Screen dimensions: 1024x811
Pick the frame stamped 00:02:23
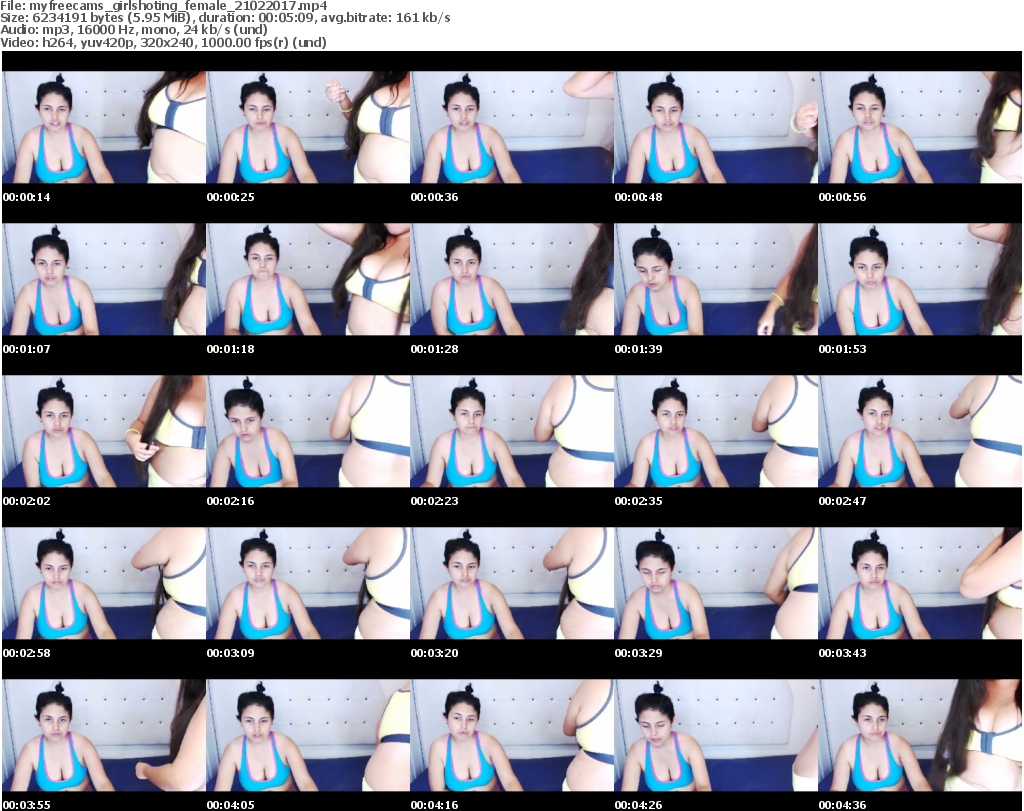pyautogui.click(x=512, y=431)
